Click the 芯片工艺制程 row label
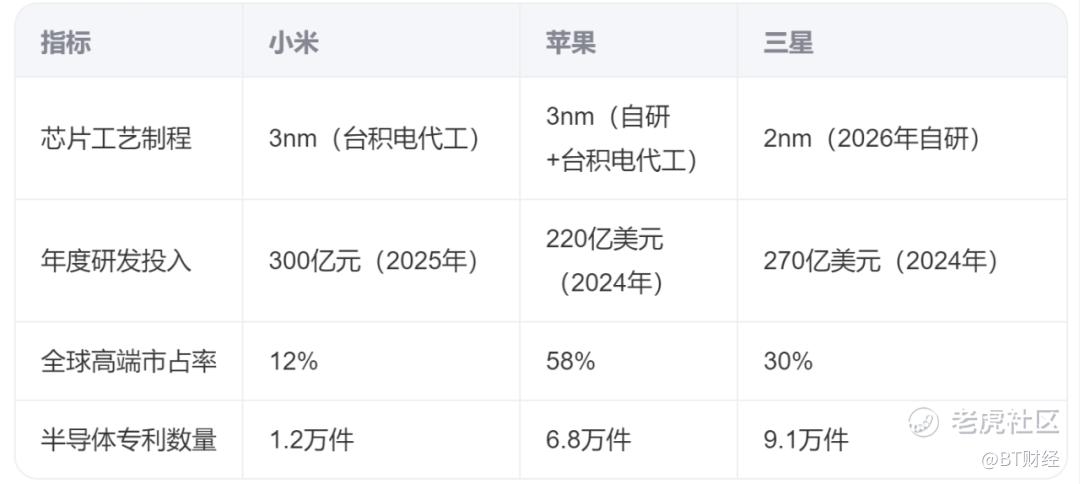1080x484 pixels. tap(116, 139)
